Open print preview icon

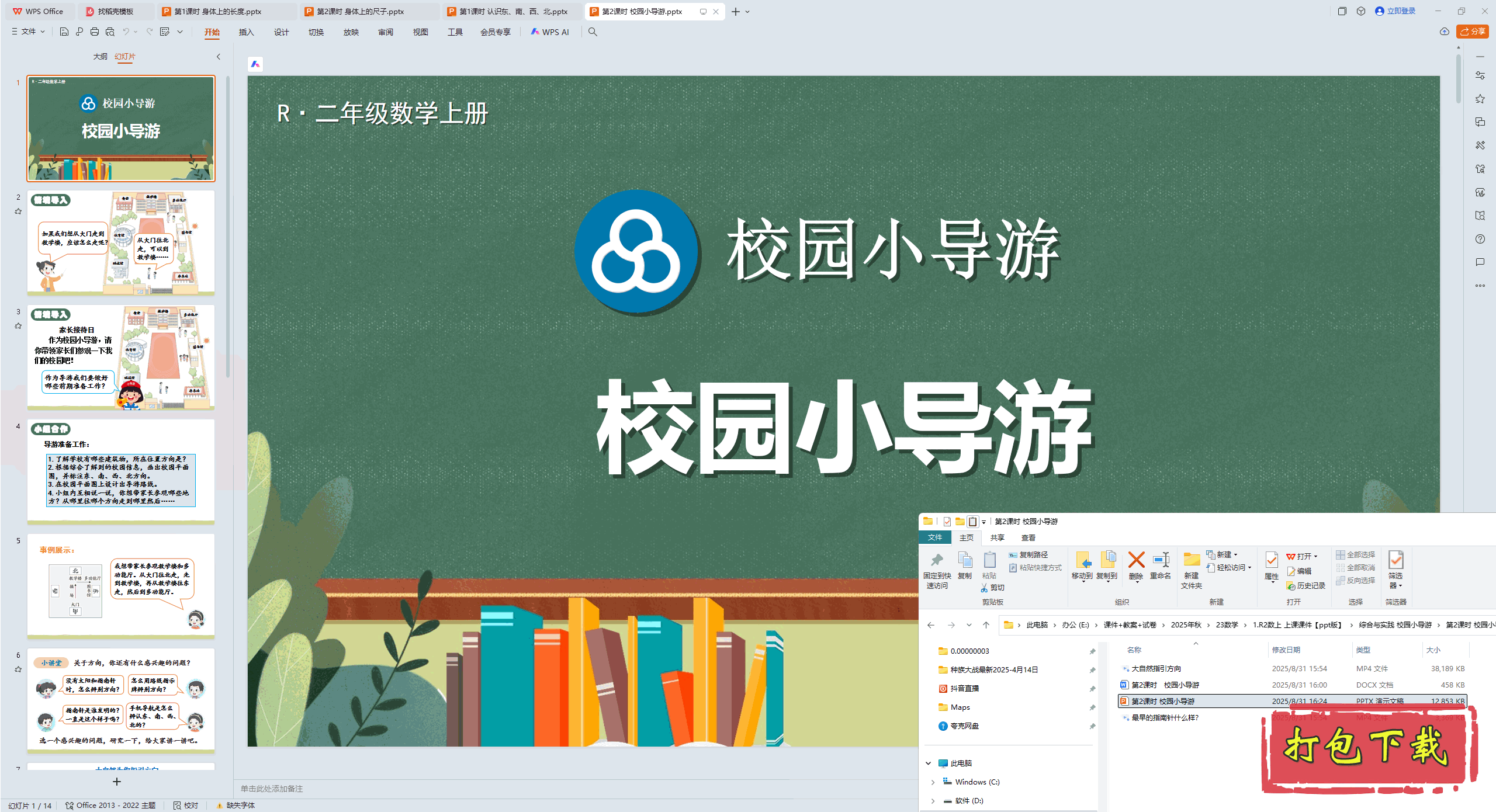110,32
